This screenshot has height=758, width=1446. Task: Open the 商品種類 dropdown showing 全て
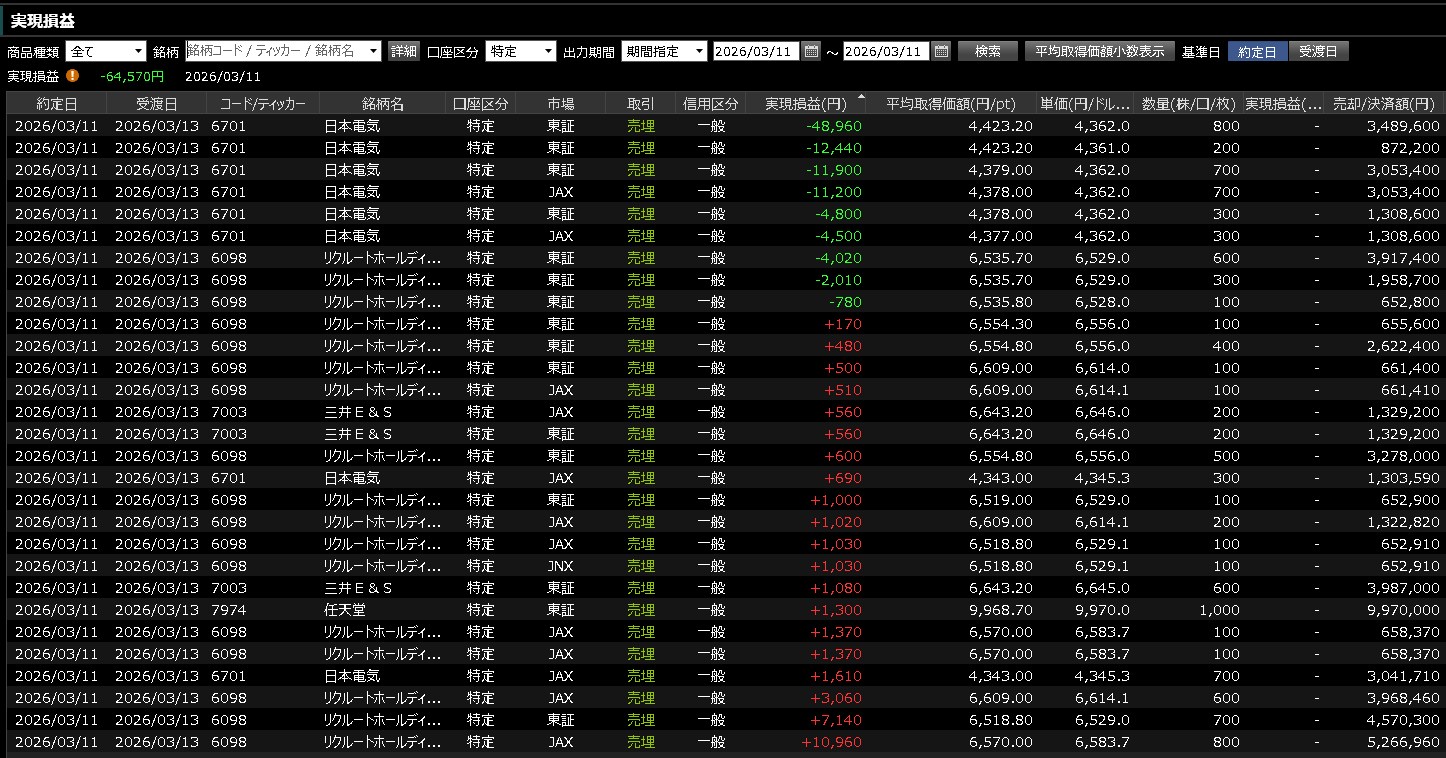(x=106, y=51)
